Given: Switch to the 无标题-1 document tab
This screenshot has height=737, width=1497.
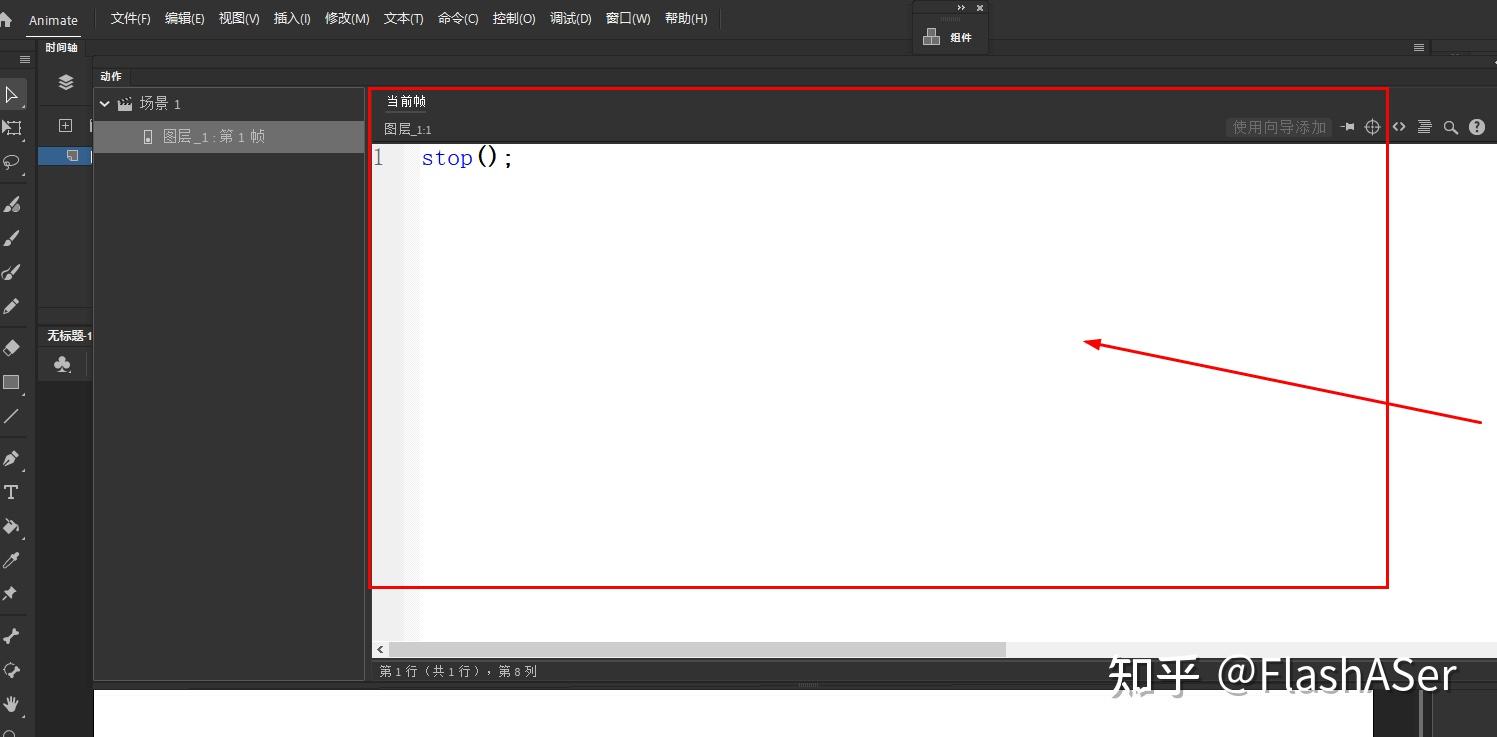Looking at the screenshot, I should click(68, 336).
